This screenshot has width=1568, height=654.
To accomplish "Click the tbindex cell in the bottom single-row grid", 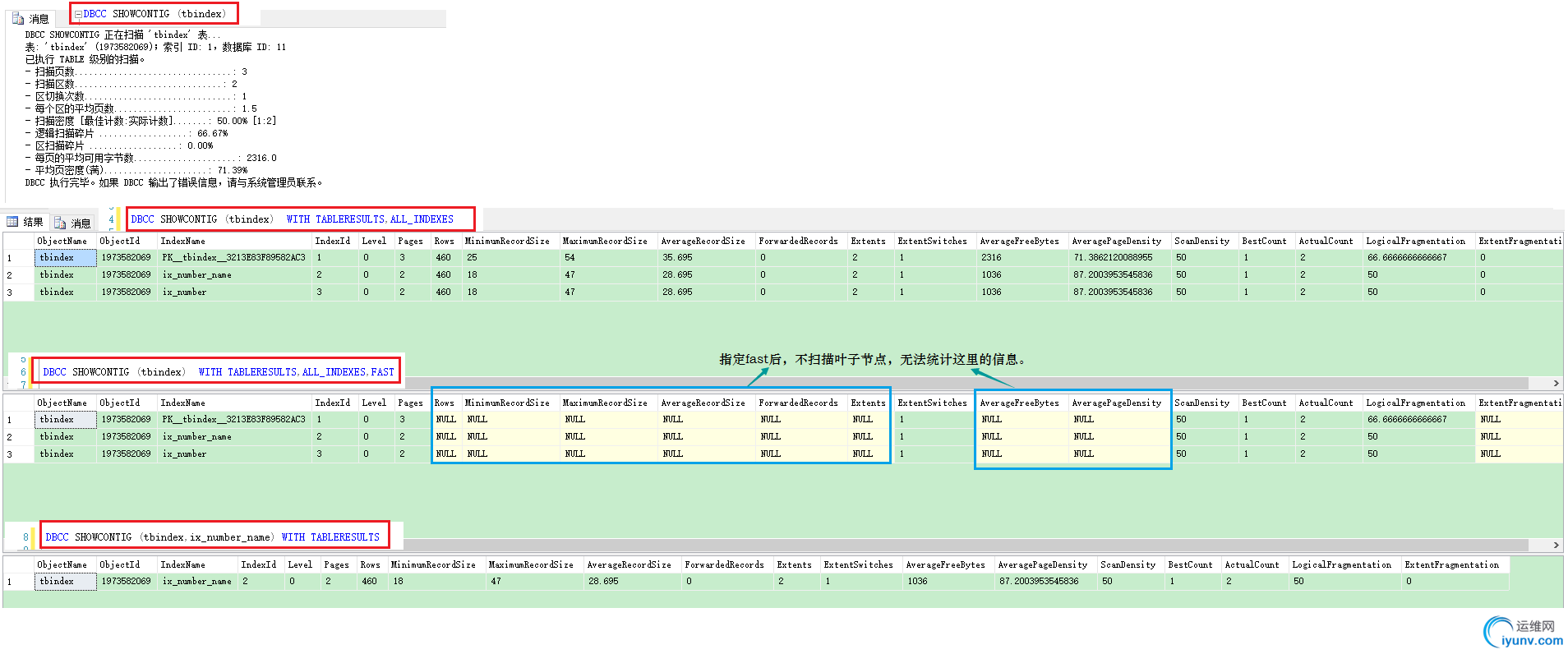I will [x=66, y=581].
